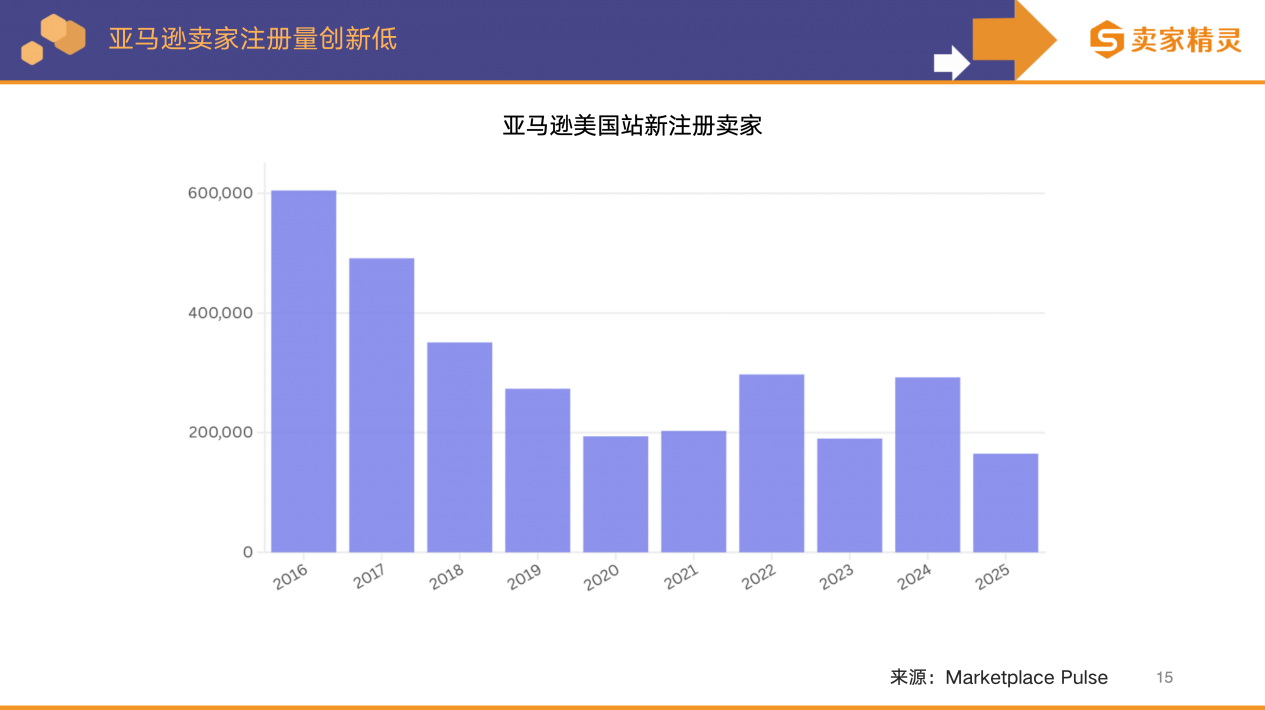Select the 2022 bar in the chart
Viewport: 1265px width, 710px height.
point(772,460)
